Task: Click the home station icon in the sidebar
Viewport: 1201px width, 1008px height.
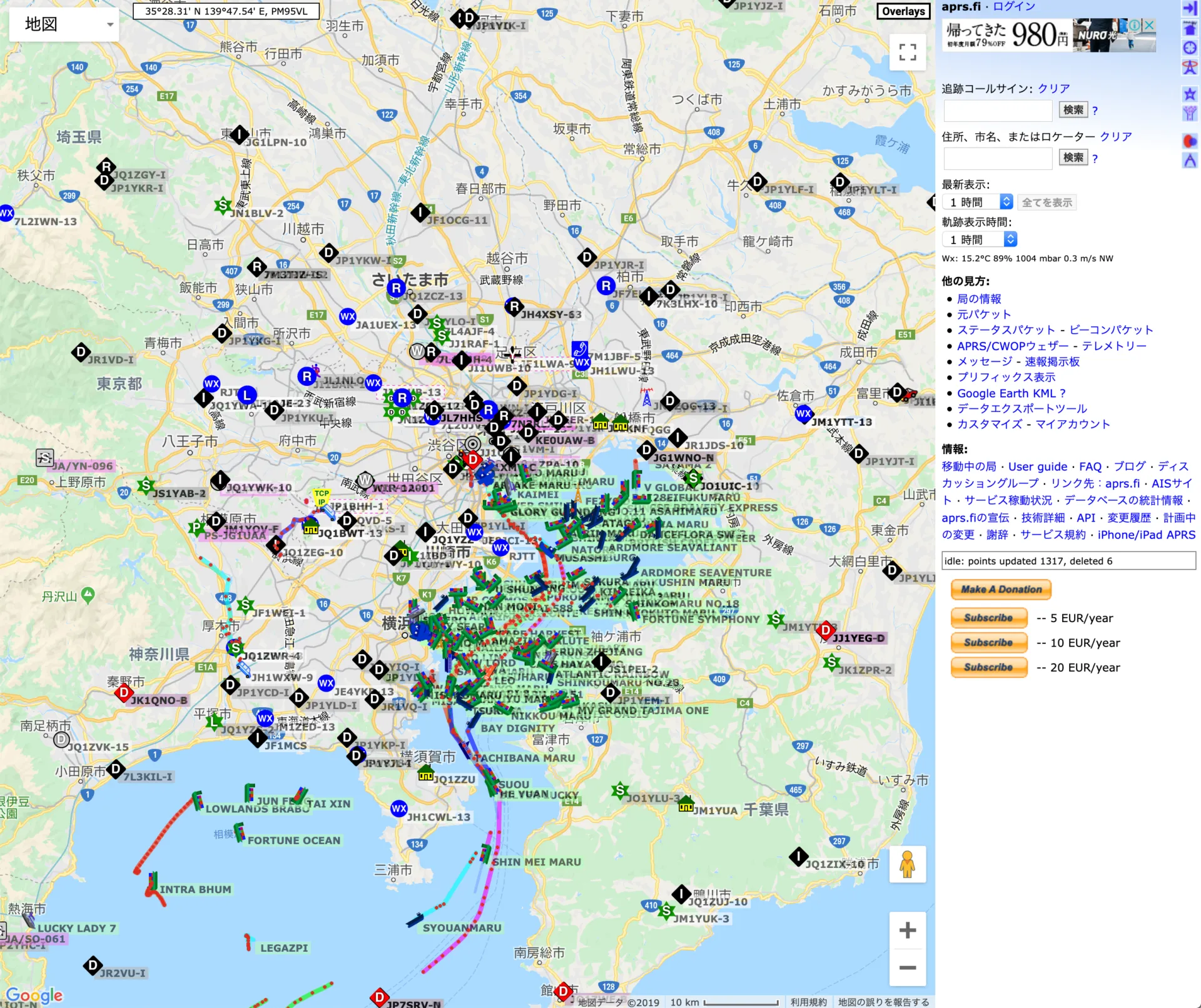Action: click(x=1189, y=28)
